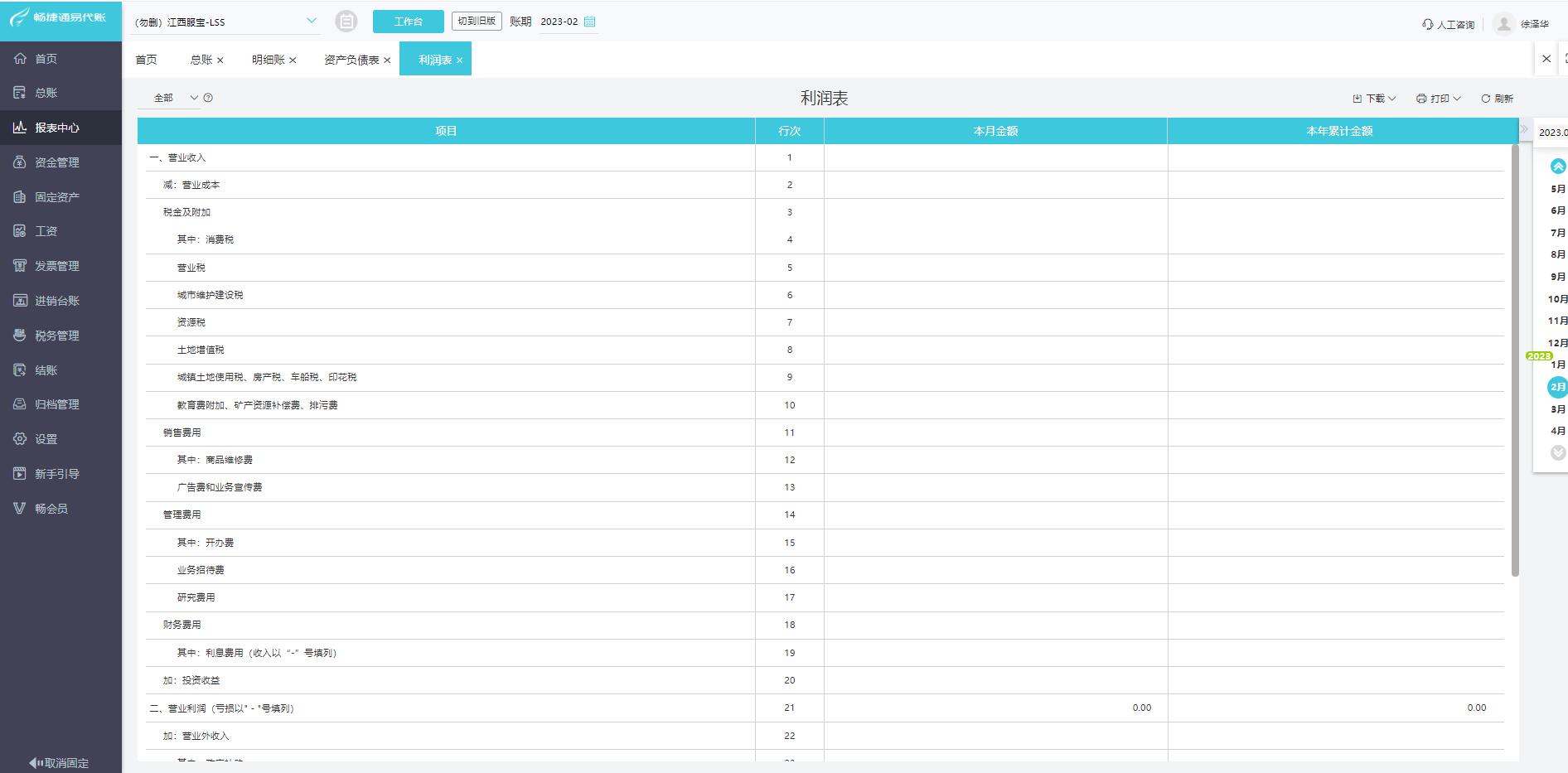
Task: Expand the company selector dropdown
Action: [312, 21]
